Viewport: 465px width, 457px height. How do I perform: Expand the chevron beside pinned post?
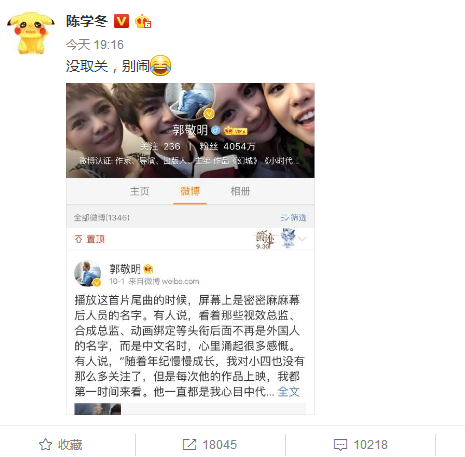[x=302, y=239]
